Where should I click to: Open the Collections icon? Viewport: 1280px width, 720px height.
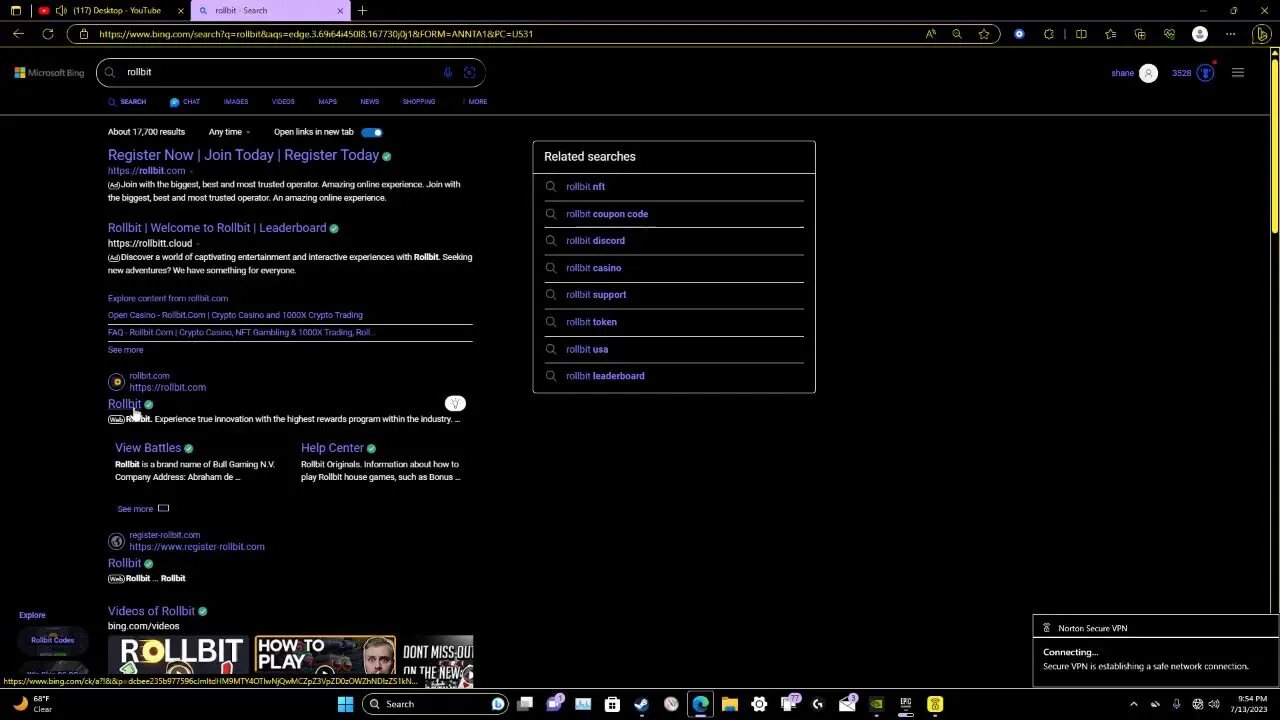tap(1140, 34)
